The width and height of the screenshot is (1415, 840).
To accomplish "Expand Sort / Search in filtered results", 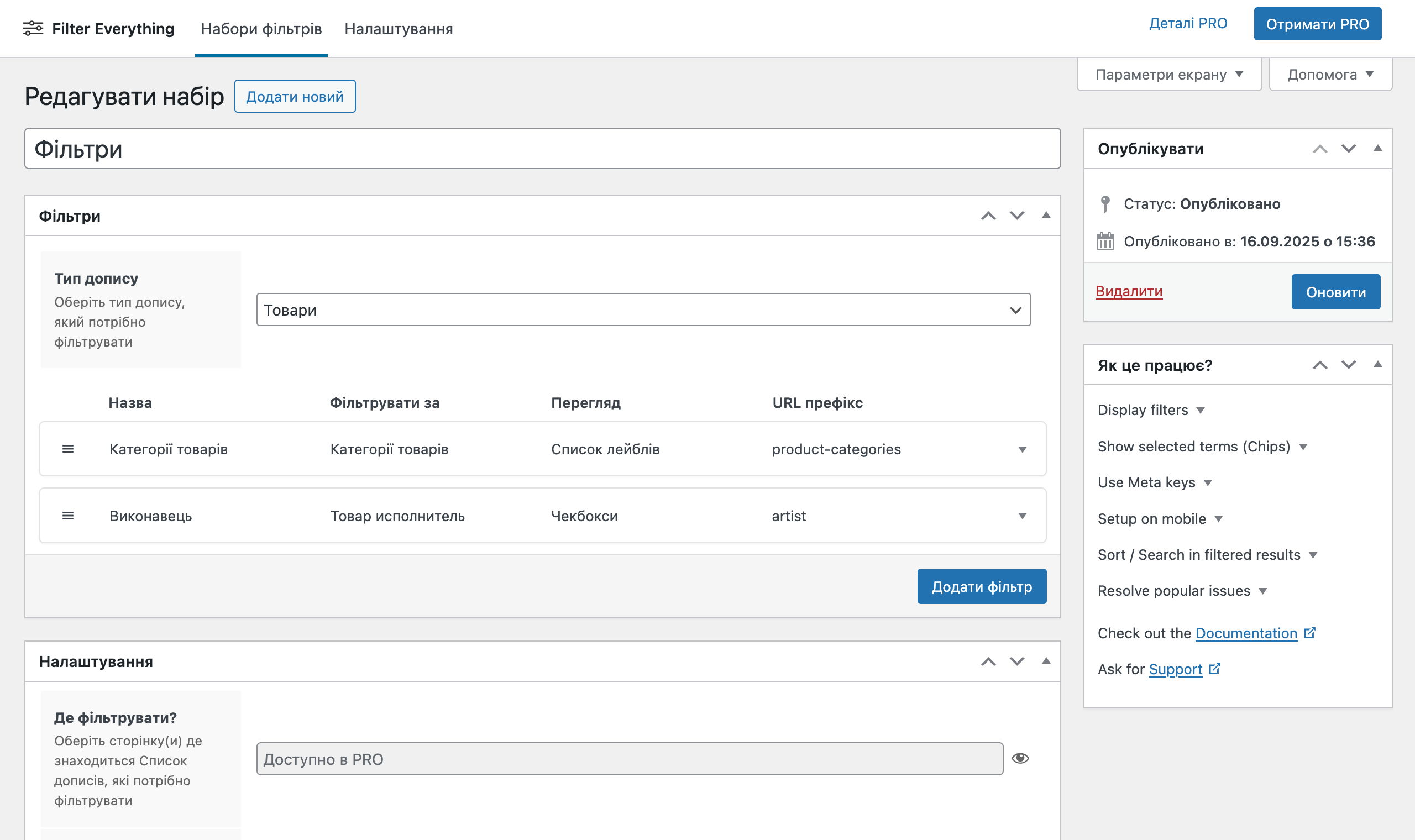I will pyautogui.click(x=1207, y=555).
